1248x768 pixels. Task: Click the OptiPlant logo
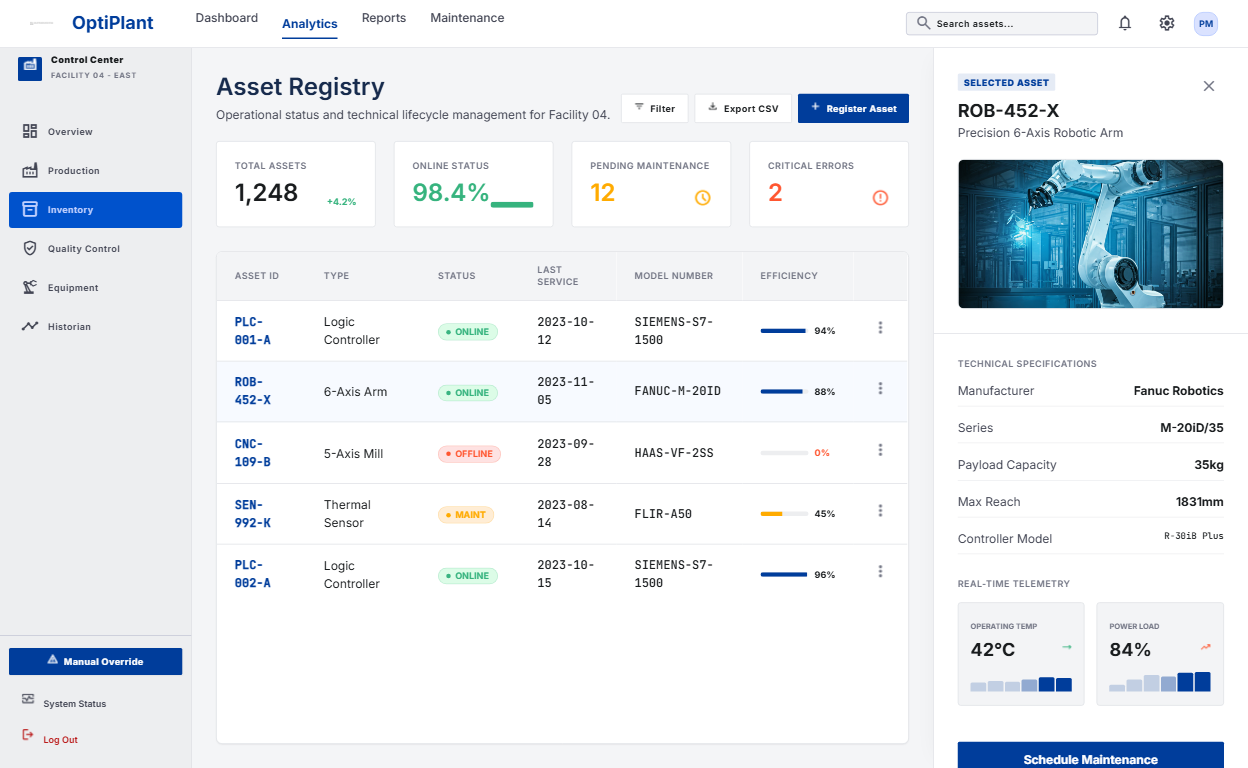[x=113, y=23]
